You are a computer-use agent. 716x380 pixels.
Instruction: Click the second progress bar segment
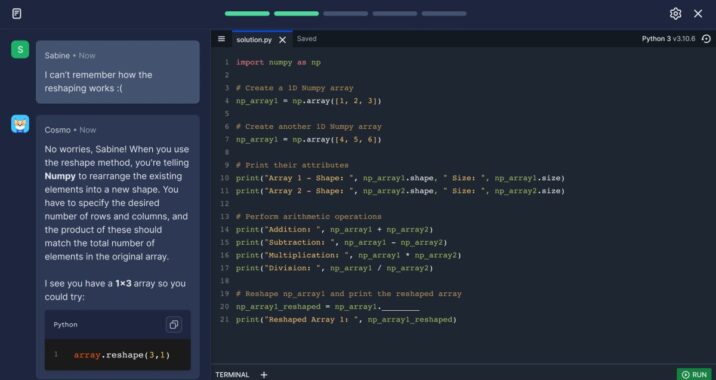click(x=296, y=14)
